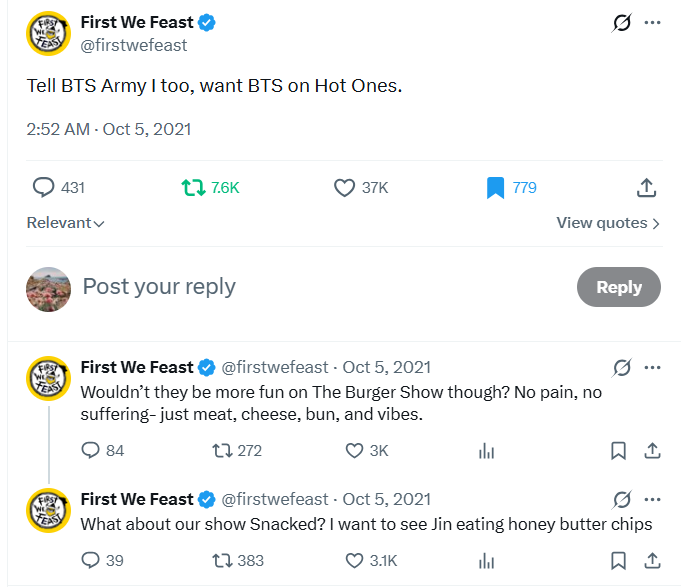Click the @firstwefeast handle under the header
Image resolution: width=681 pixels, height=587 pixels.
coord(134,45)
